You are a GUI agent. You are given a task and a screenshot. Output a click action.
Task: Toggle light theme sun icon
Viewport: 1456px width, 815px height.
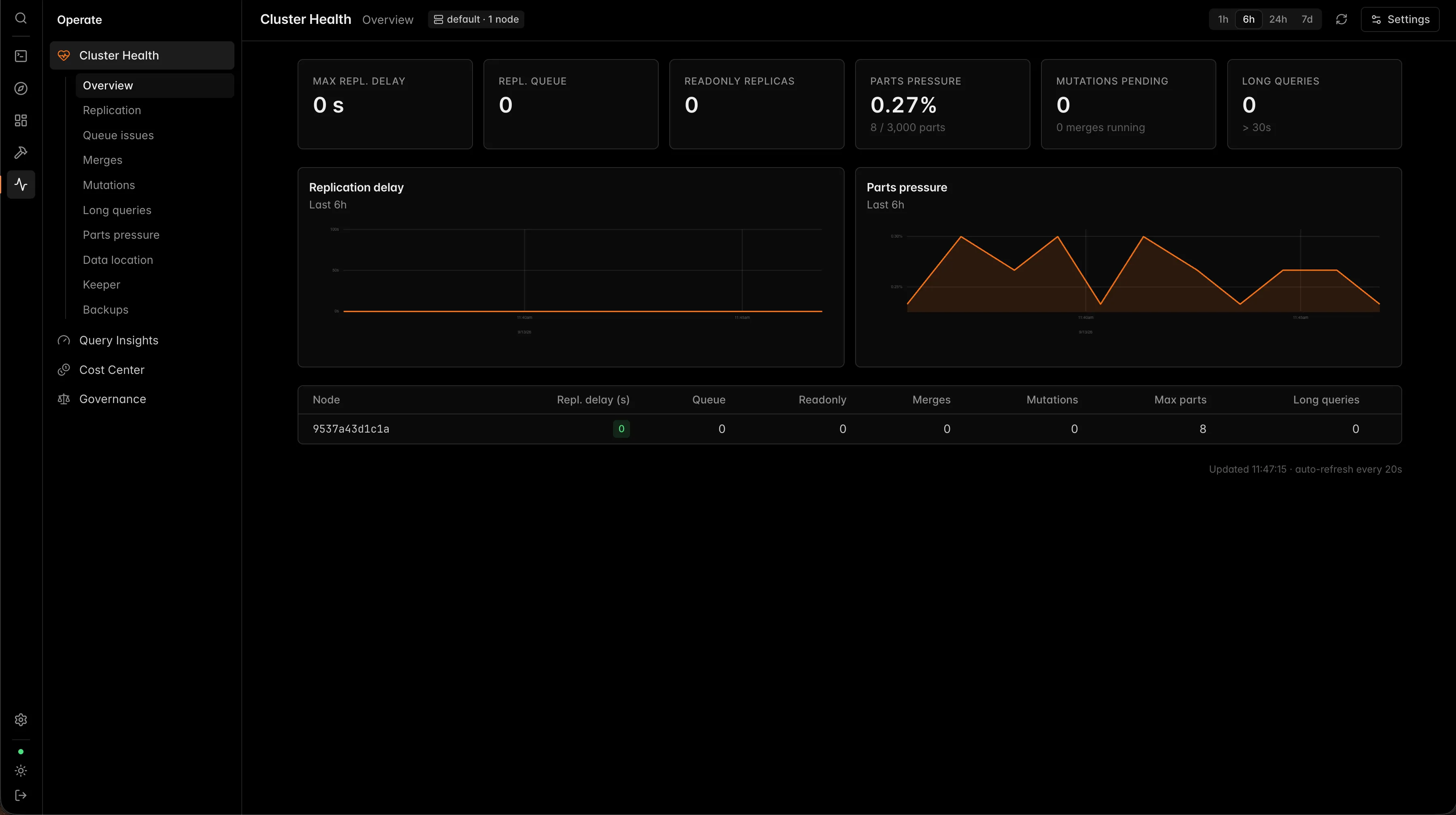coord(21,770)
